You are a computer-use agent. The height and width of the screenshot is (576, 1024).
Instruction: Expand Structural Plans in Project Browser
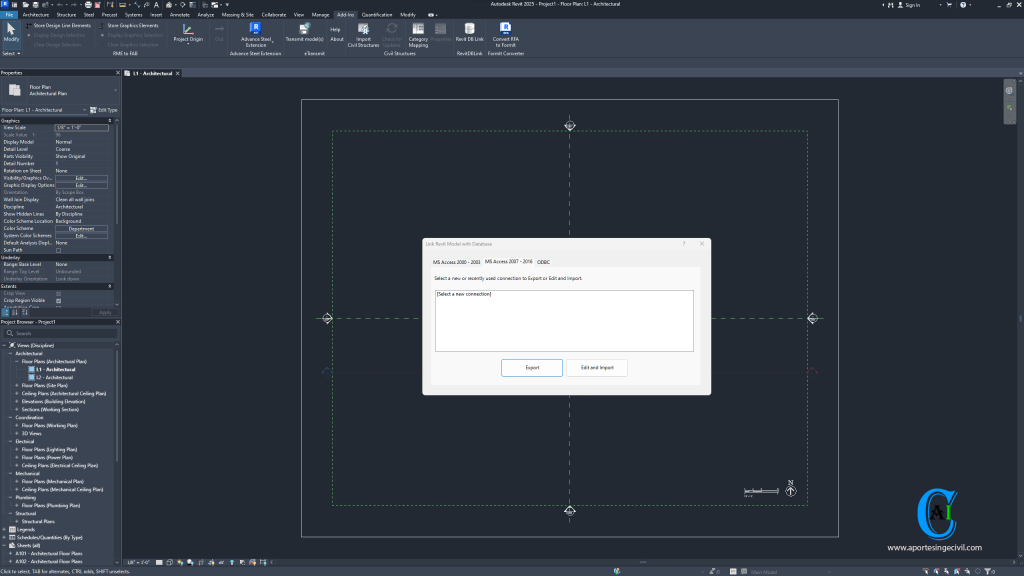[x=16, y=521]
